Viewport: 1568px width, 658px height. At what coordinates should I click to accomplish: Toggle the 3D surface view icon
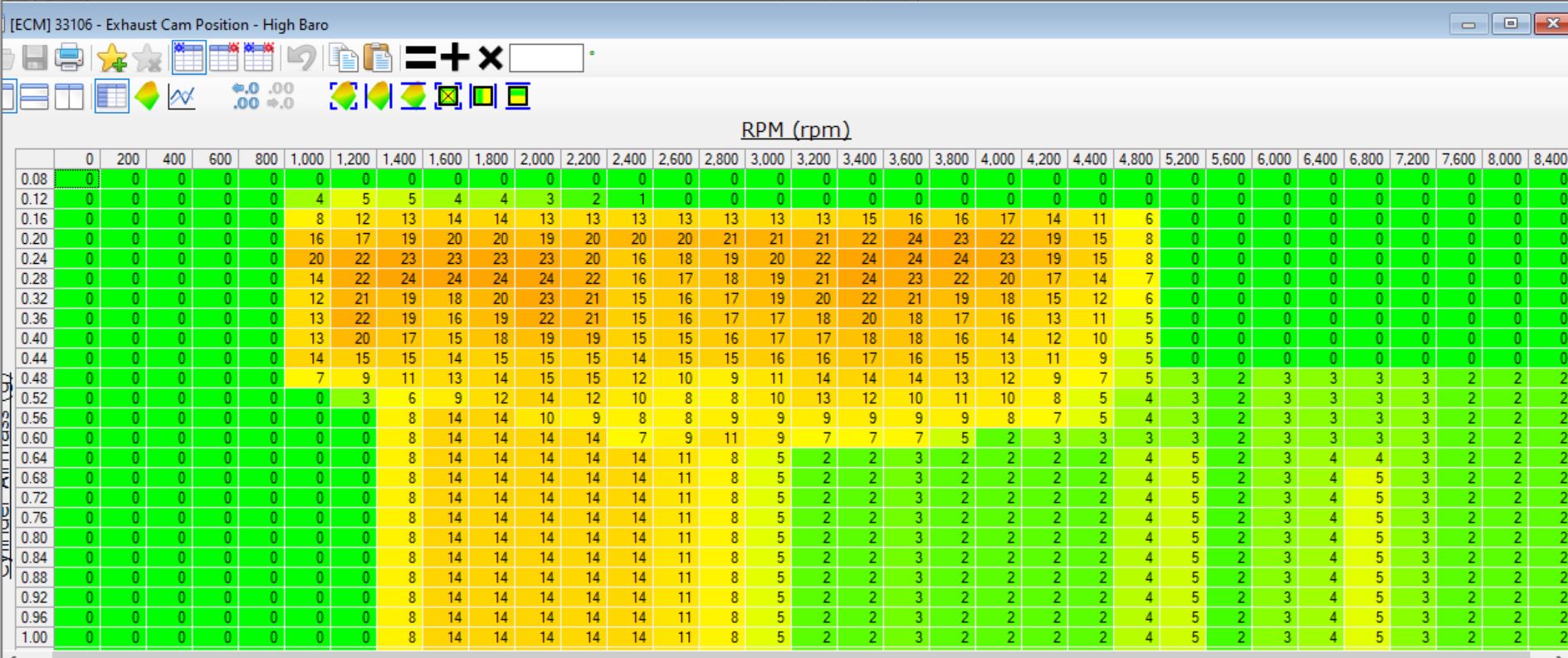pyautogui.click(x=147, y=97)
